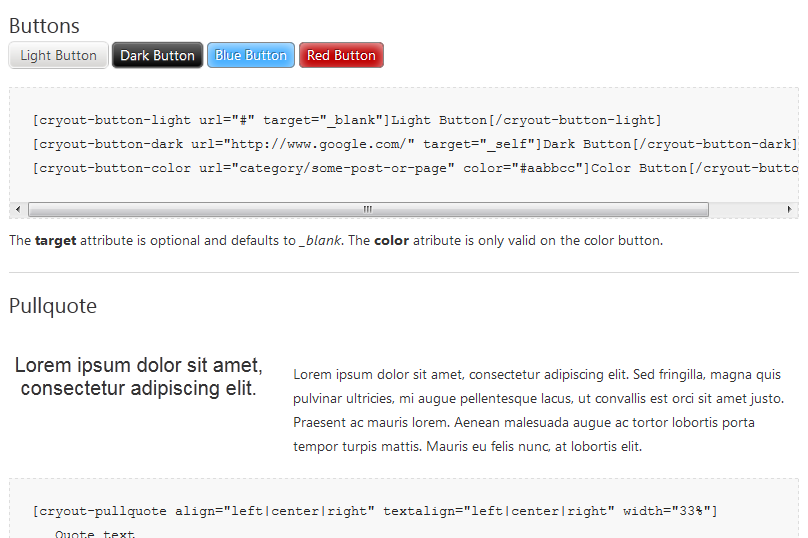
Task: Click the Light Button
Action: 58,55
